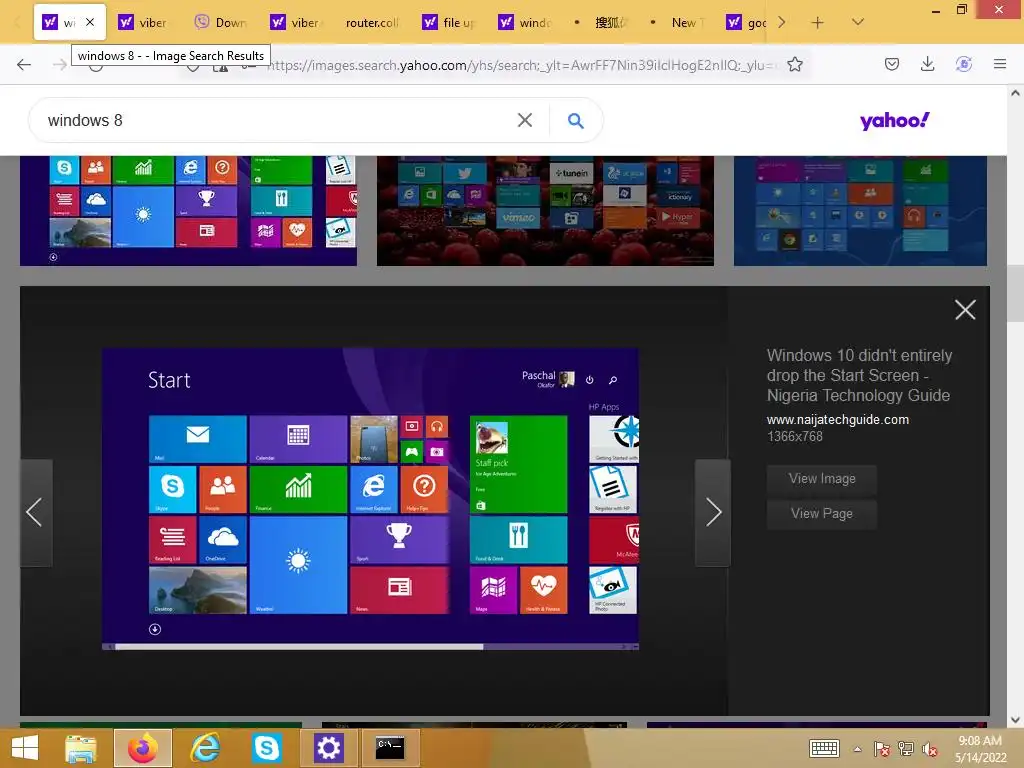Screen dimensions: 1024x768
Task: Close the image preview panel
Action: pos(965,310)
